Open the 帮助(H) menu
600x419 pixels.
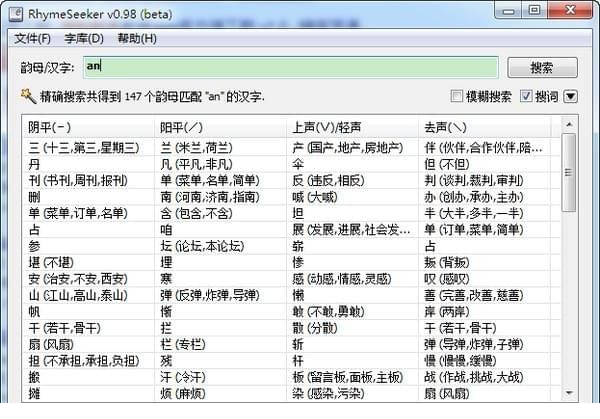(137, 39)
